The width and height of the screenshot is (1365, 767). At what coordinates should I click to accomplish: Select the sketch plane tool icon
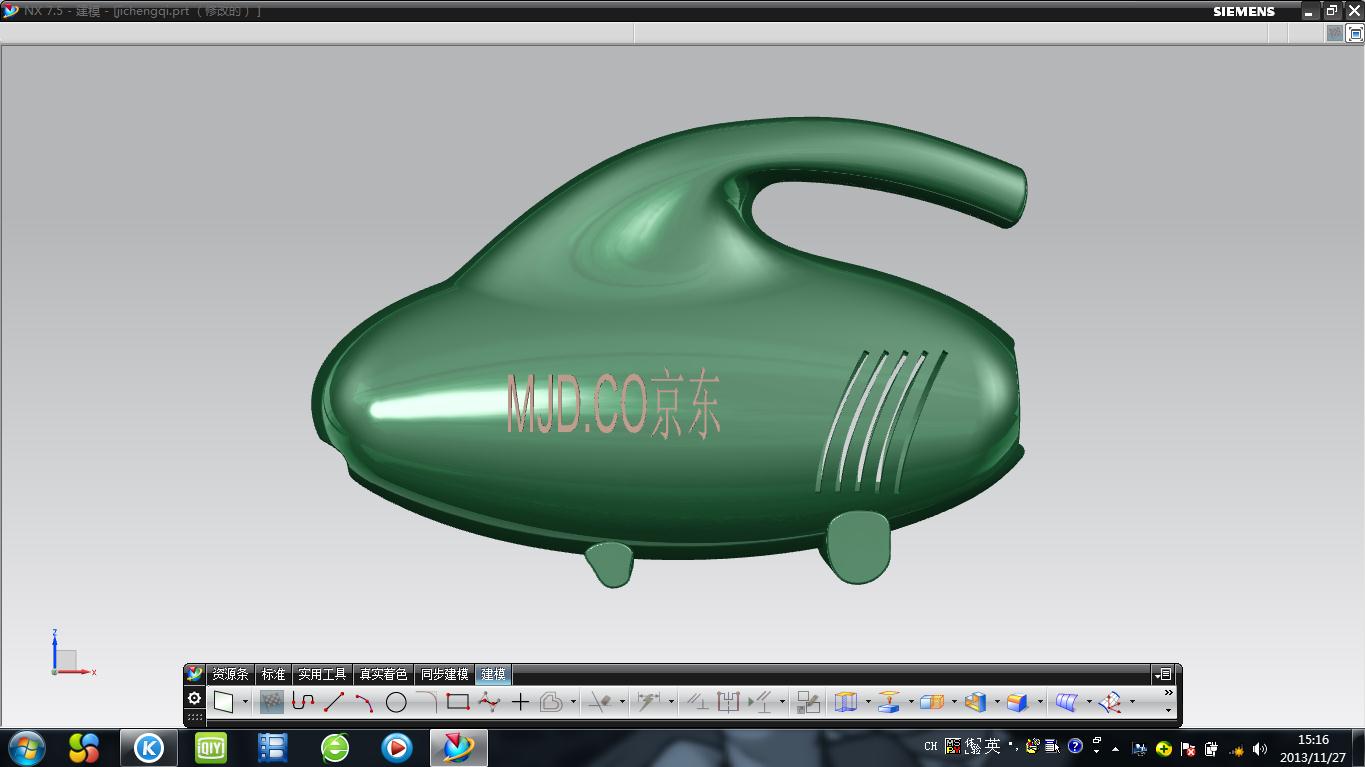[224, 702]
